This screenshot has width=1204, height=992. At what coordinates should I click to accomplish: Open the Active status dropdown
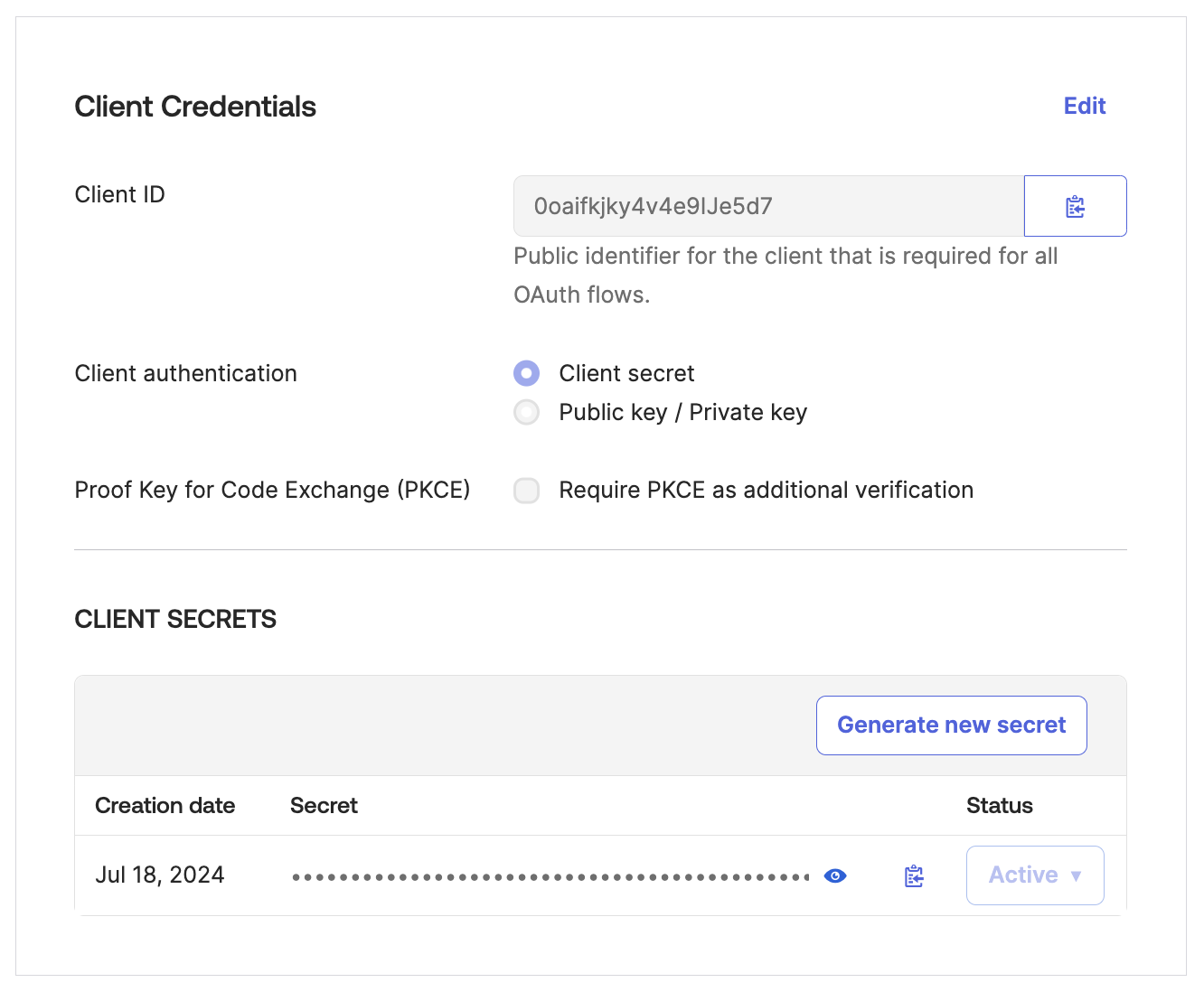click(1034, 875)
